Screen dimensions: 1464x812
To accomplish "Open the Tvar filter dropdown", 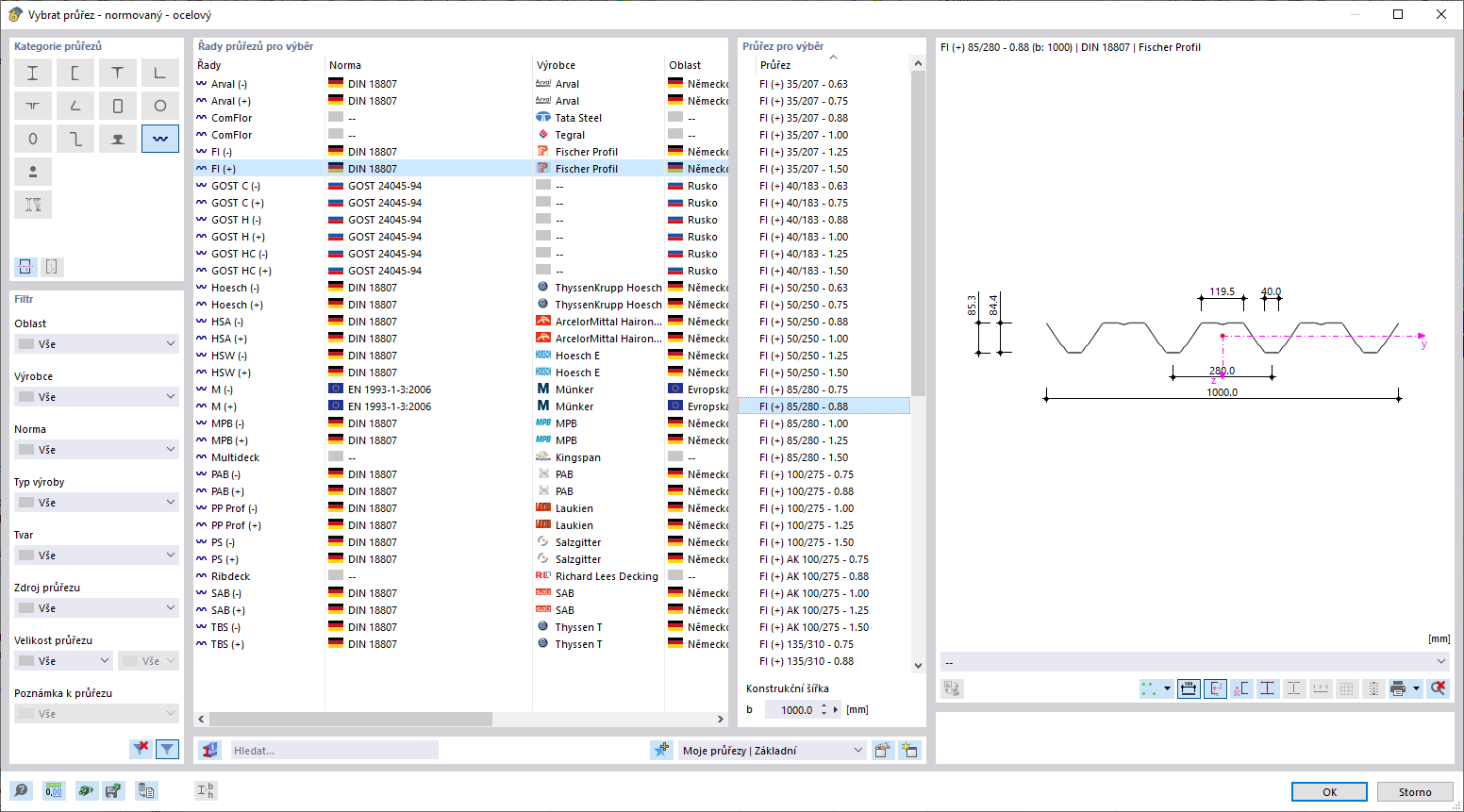I will point(96,555).
